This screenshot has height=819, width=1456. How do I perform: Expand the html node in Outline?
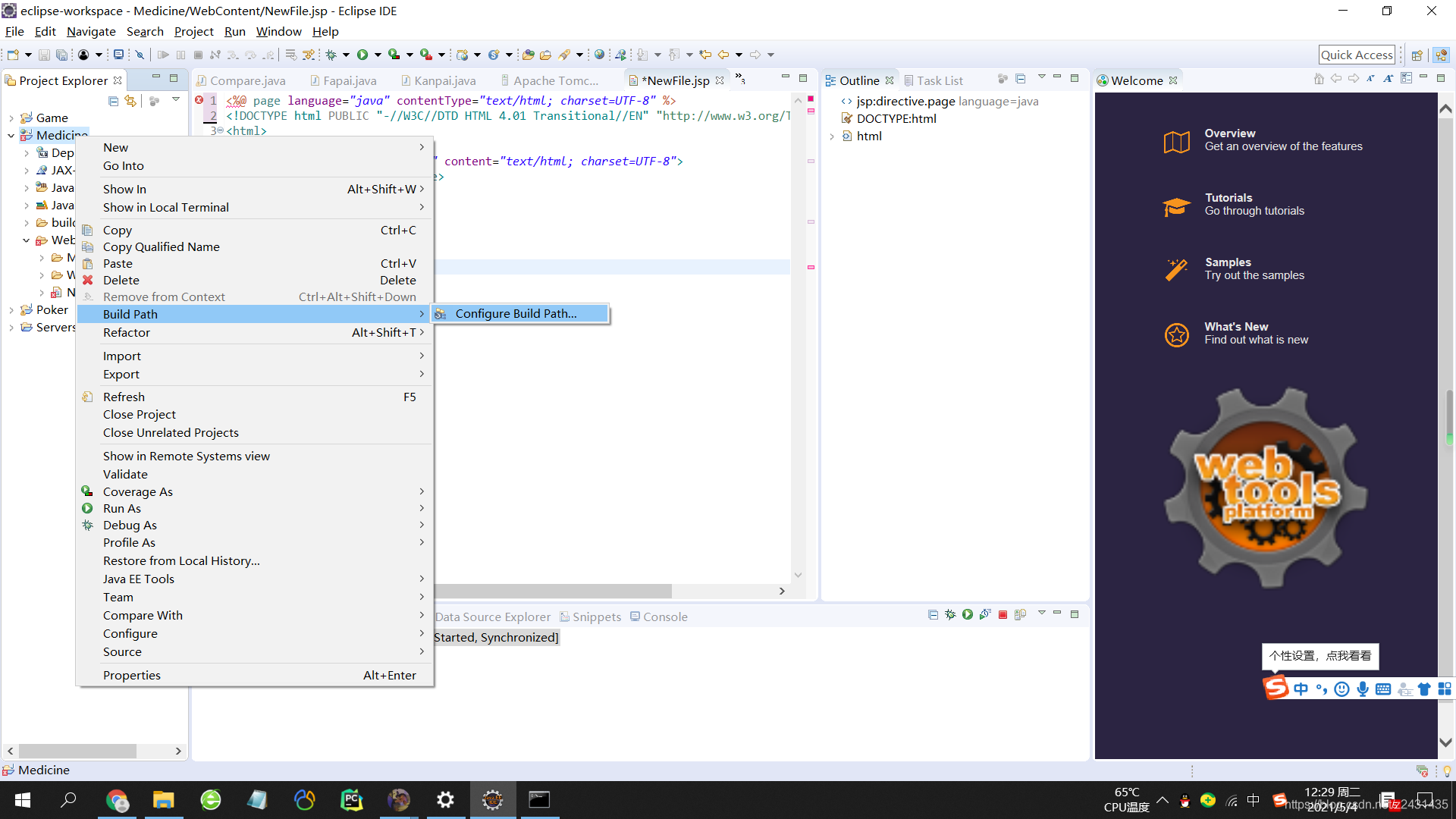(x=832, y=136)
